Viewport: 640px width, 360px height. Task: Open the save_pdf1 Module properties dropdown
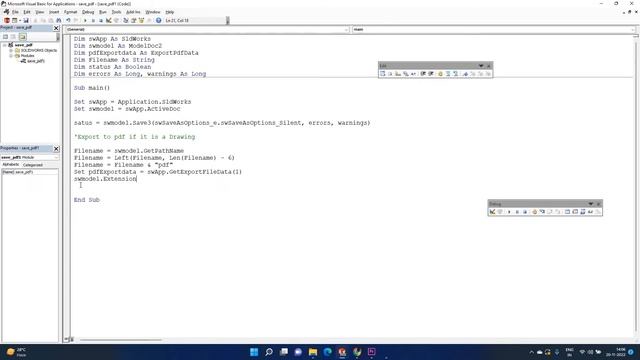click(30, 157)
